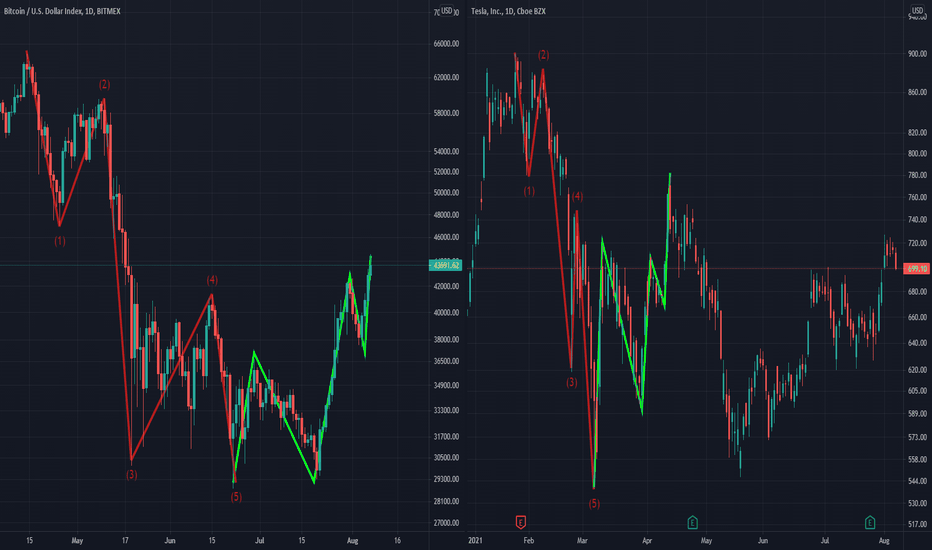The height and width of the screenshot is (550, 932).
Task: Click May on Bitcoin time axis
Action: click(x=77, y=540)
